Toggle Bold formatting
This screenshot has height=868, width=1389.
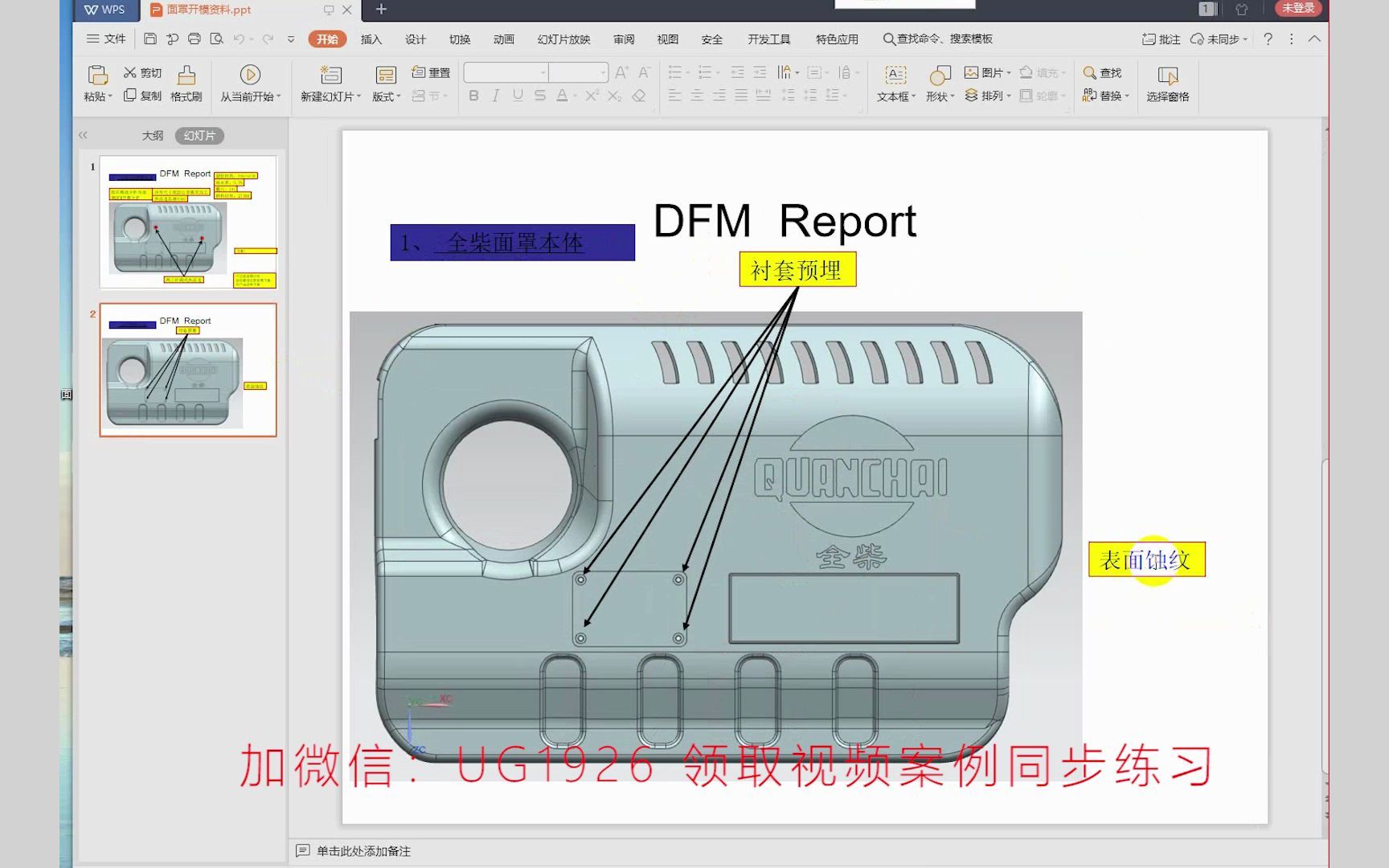[473, 96]
